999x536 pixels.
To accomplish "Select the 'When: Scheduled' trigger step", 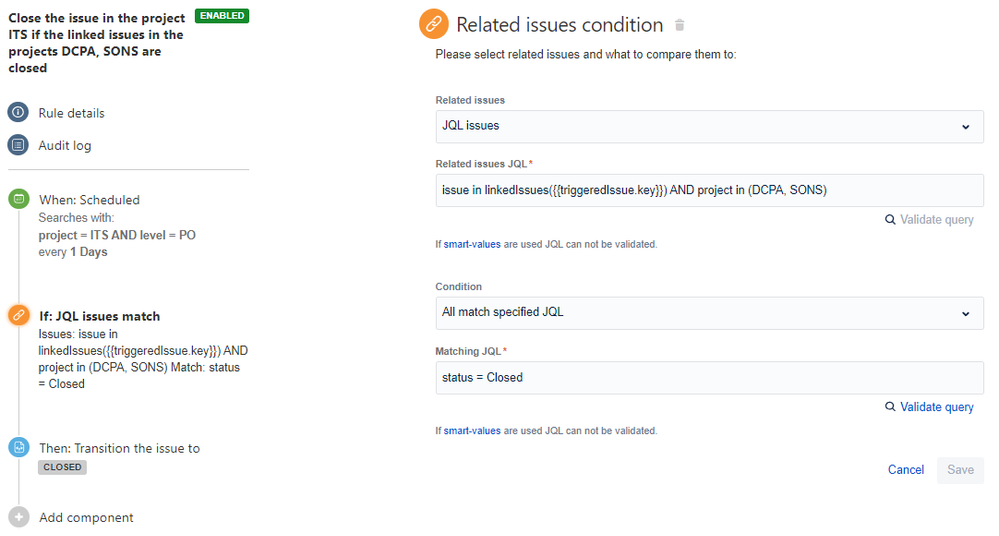I will point(89,200).
